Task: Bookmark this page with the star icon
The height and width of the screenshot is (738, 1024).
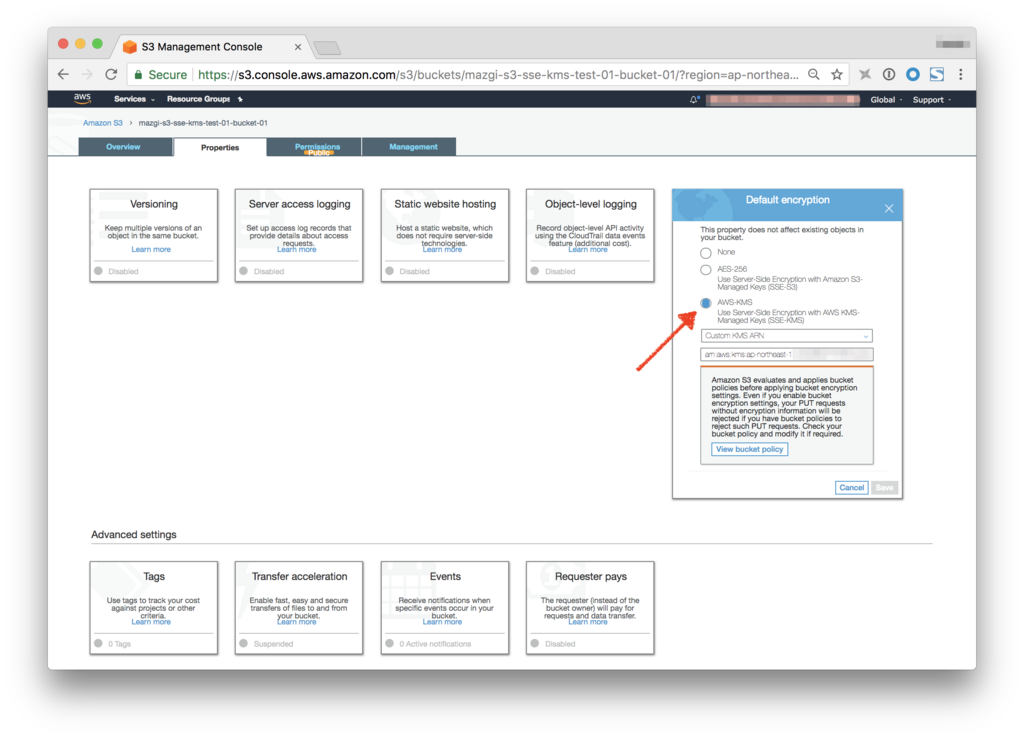Action: pyautogui.click(x=837, y=74)
